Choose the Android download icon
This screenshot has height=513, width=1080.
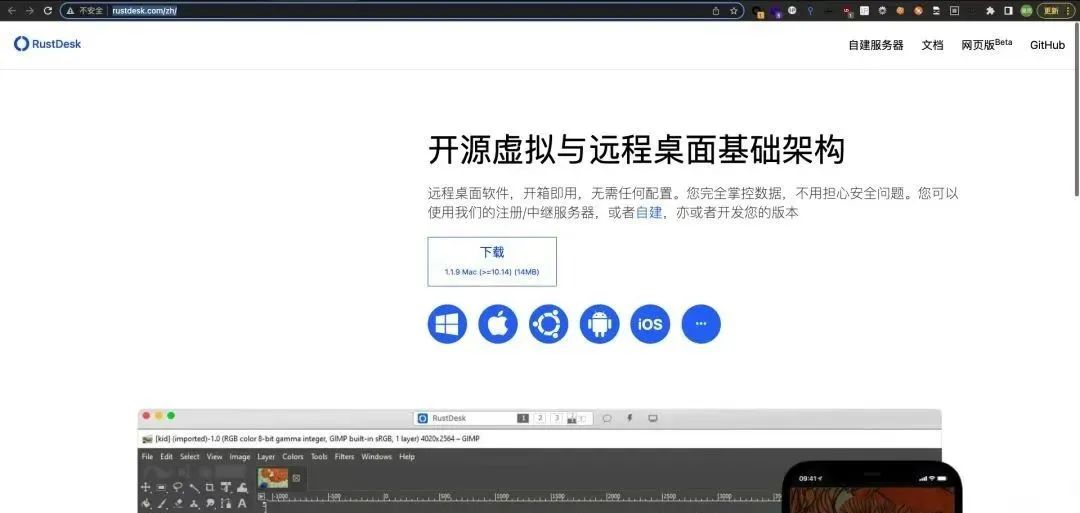point(599,324)
